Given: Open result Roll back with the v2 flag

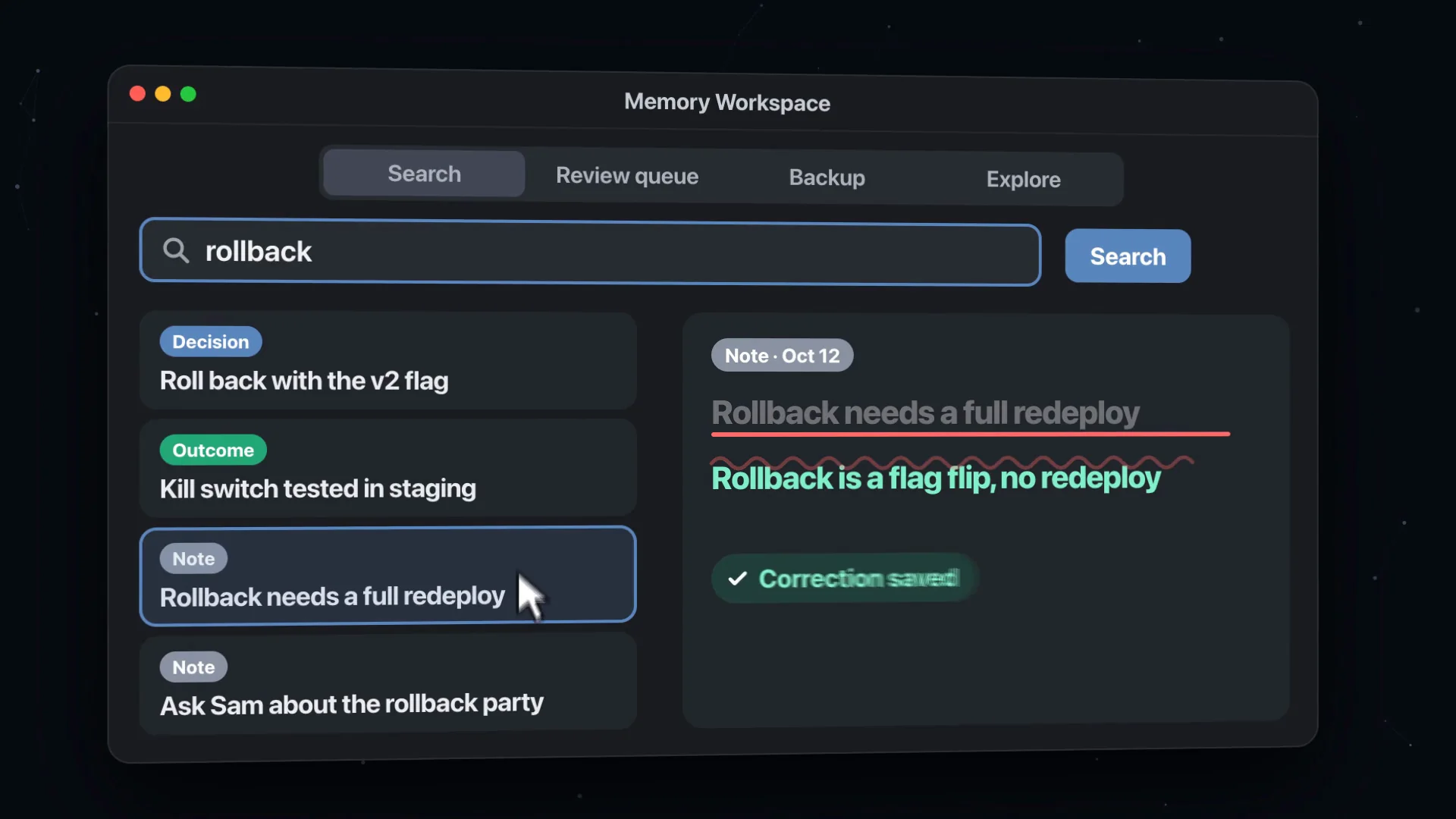Looking at the screenshot, I should click(x=388, y=361).
